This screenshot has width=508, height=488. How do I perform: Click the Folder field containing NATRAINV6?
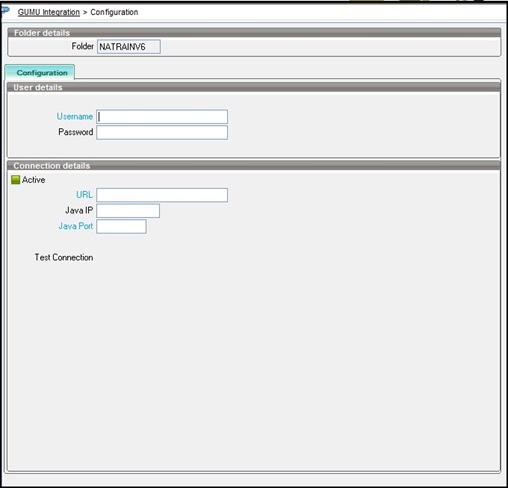tap(129, 47)
